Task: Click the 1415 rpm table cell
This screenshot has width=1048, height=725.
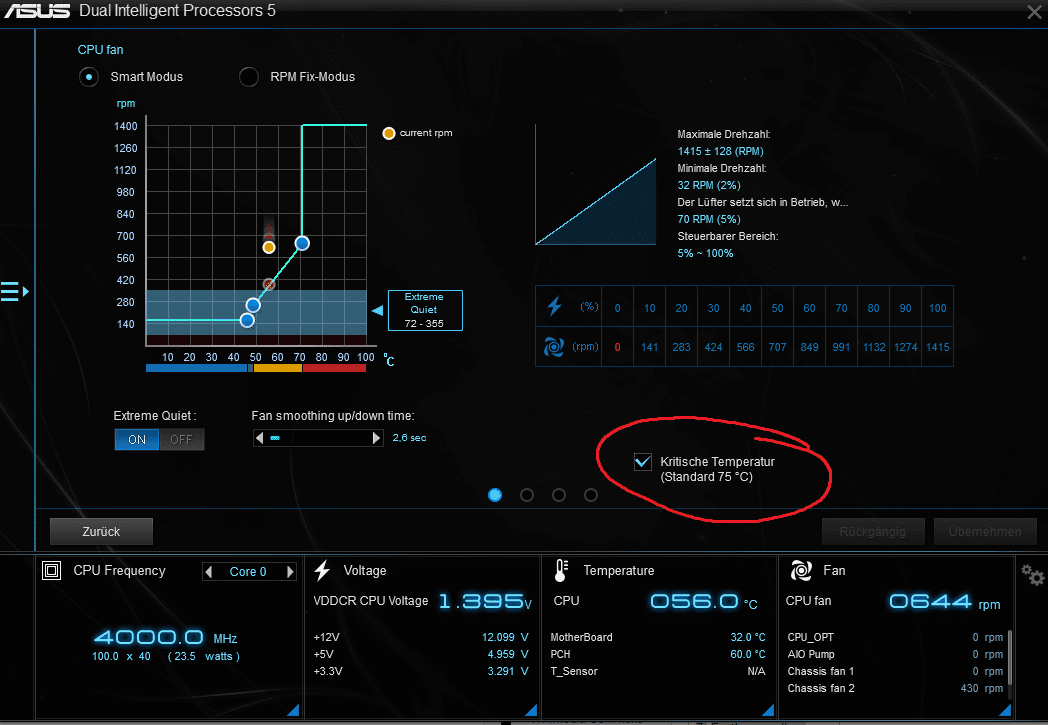Action: [938, 347]
